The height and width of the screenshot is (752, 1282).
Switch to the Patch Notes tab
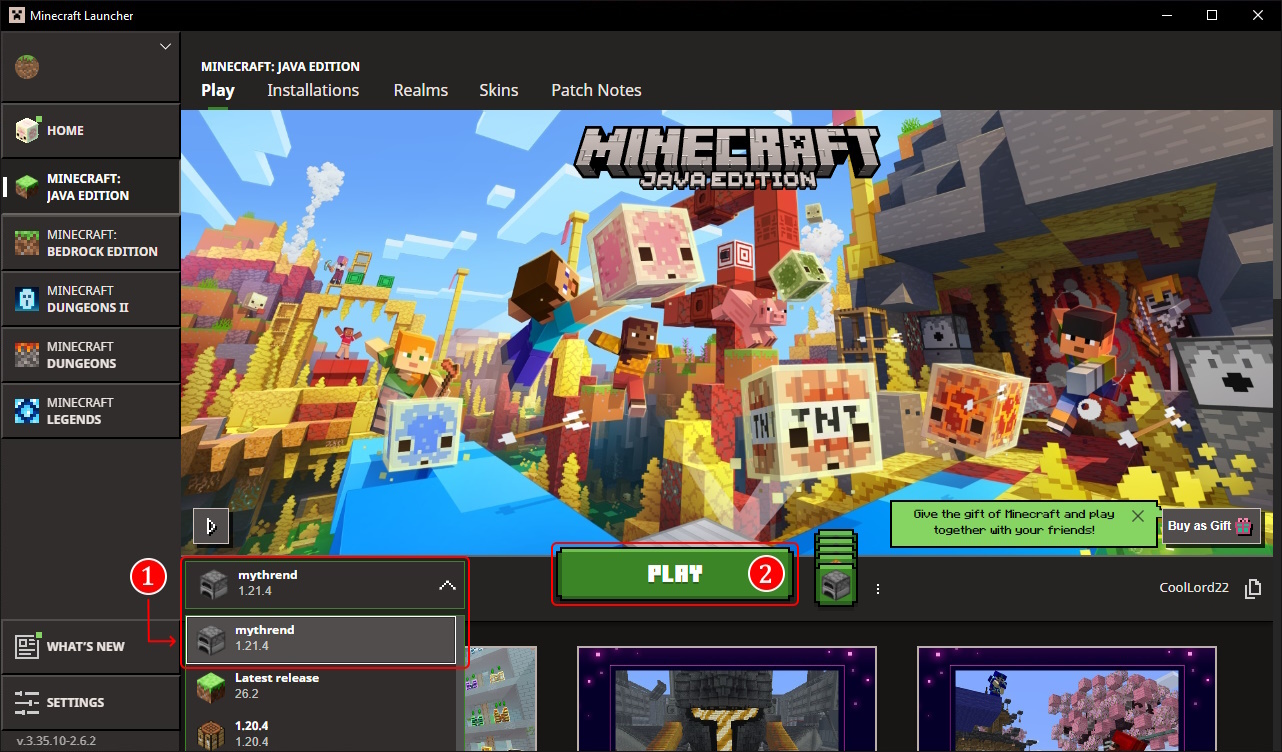[596, 90]
